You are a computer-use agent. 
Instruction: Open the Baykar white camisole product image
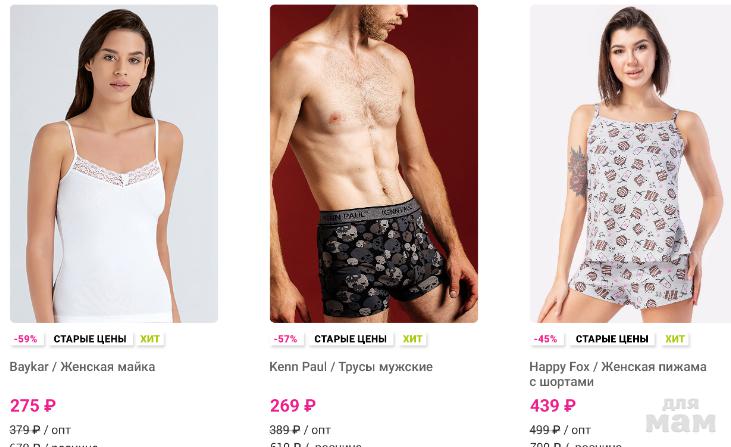pyautogui.click(x=114, y=164)
